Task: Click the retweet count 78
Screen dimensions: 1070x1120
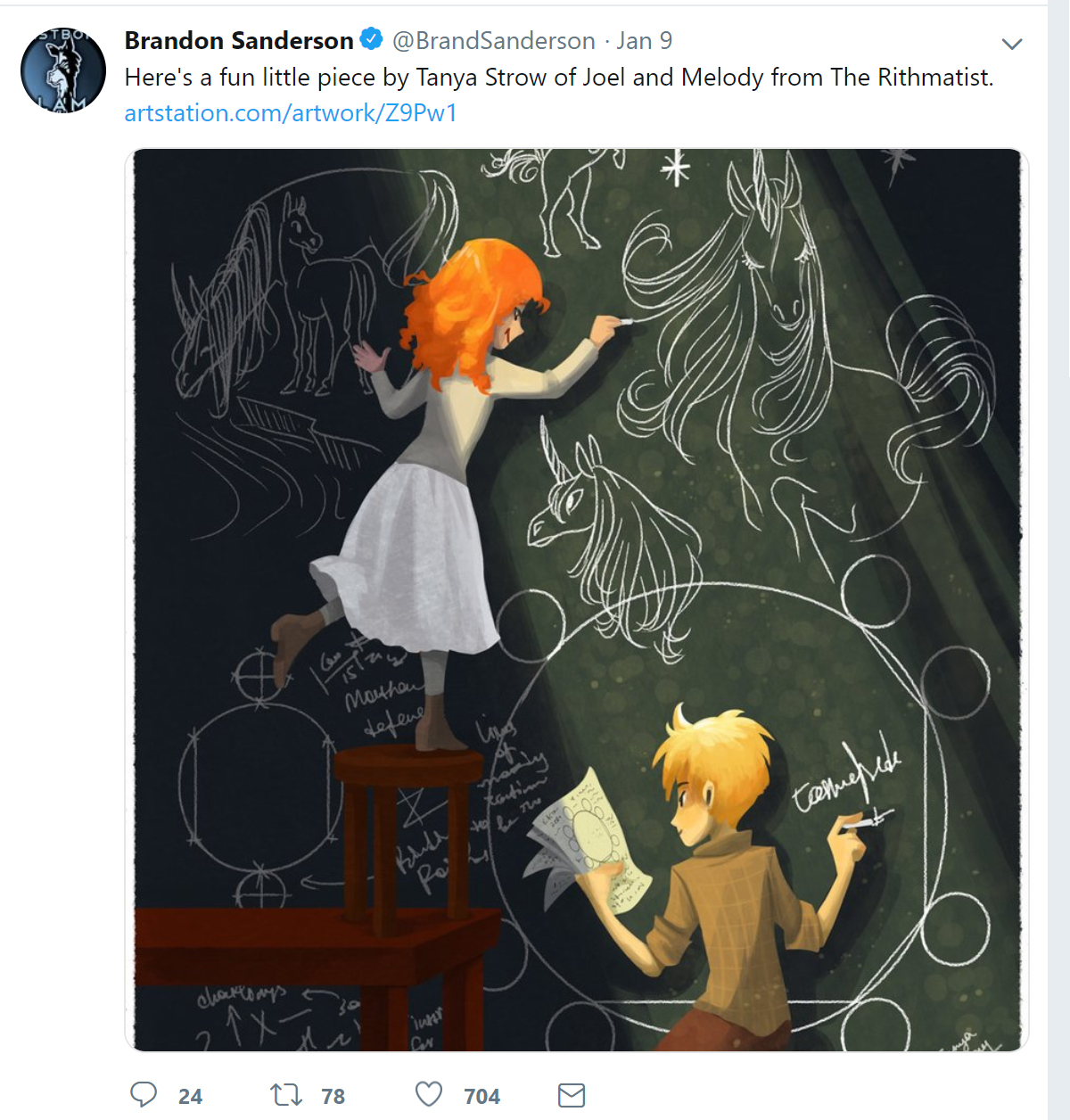Action: click(x=333, y=1096)
